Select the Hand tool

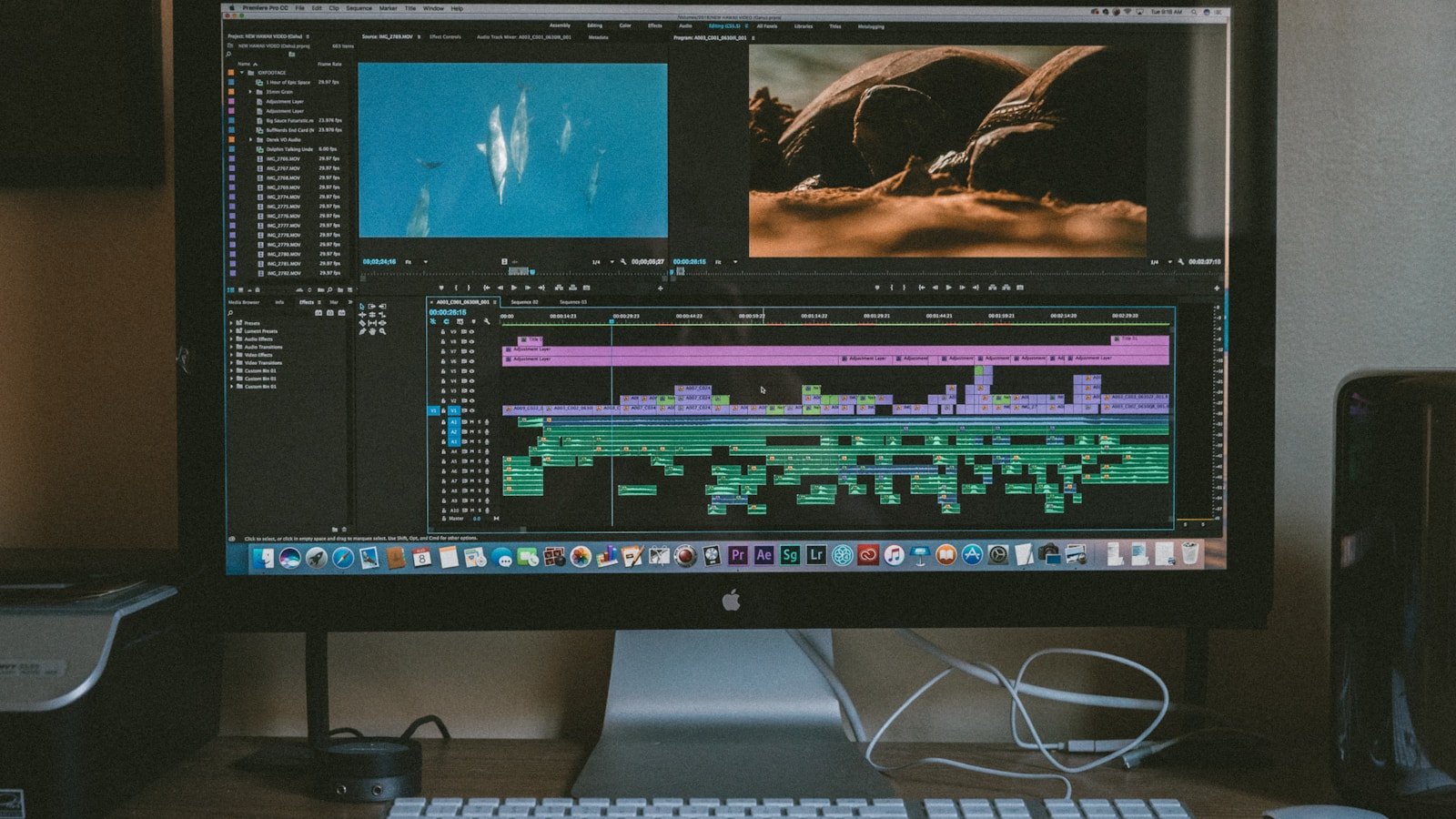point(373,331)
